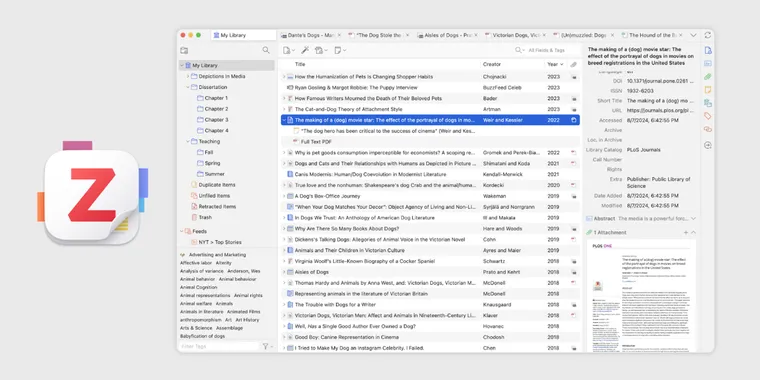760x380 pixels.
Task: Click the plus icon in Attachment section
Action: pos(686,233)
